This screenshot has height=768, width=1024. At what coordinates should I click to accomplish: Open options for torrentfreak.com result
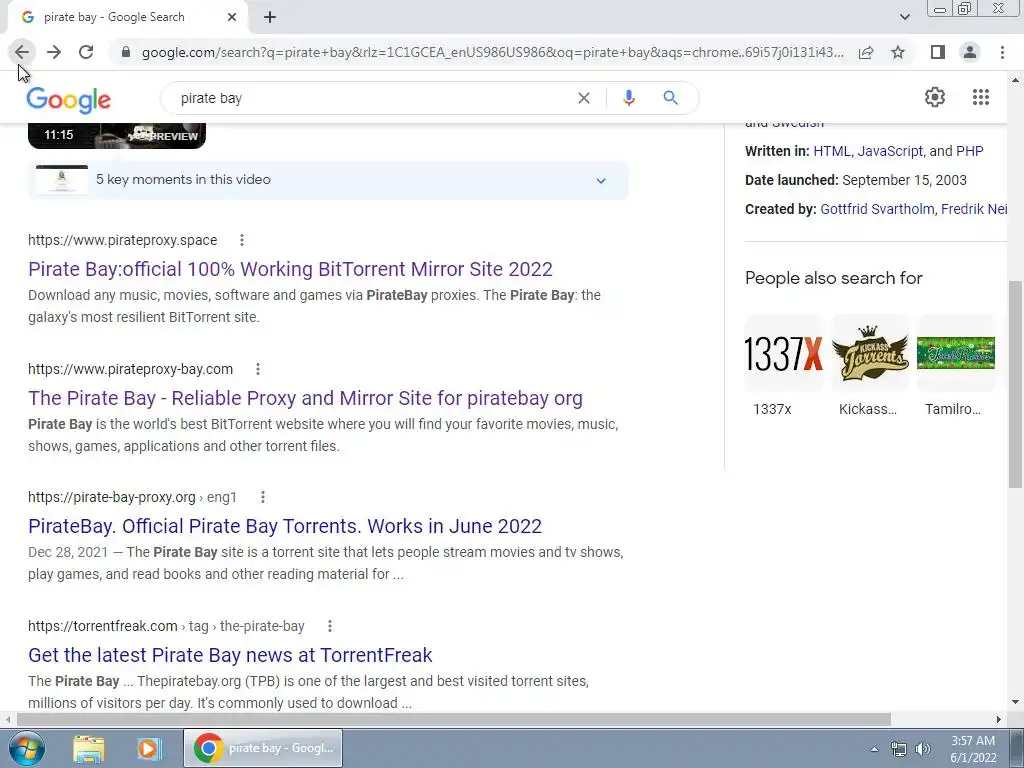coord(330,626)
